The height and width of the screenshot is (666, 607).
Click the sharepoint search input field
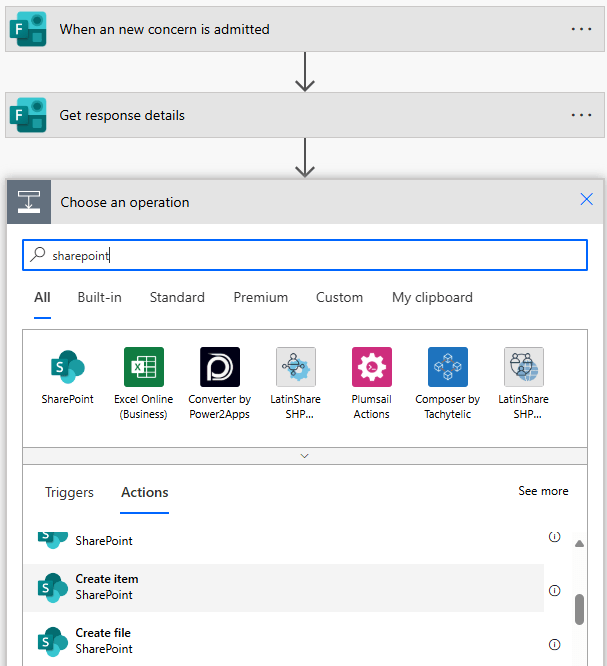[x=304, y=256]
